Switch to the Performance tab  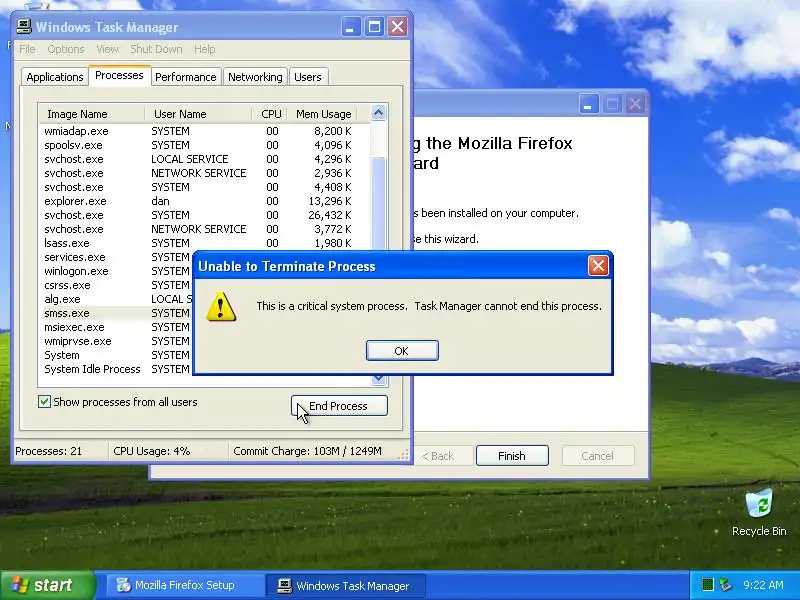(x=186, y=77)
